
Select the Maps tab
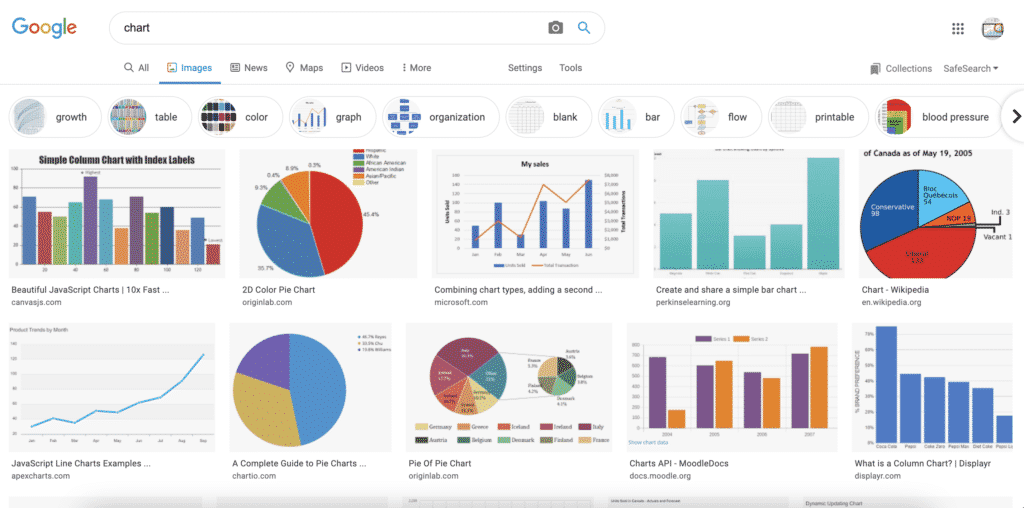tap(304, 68)
